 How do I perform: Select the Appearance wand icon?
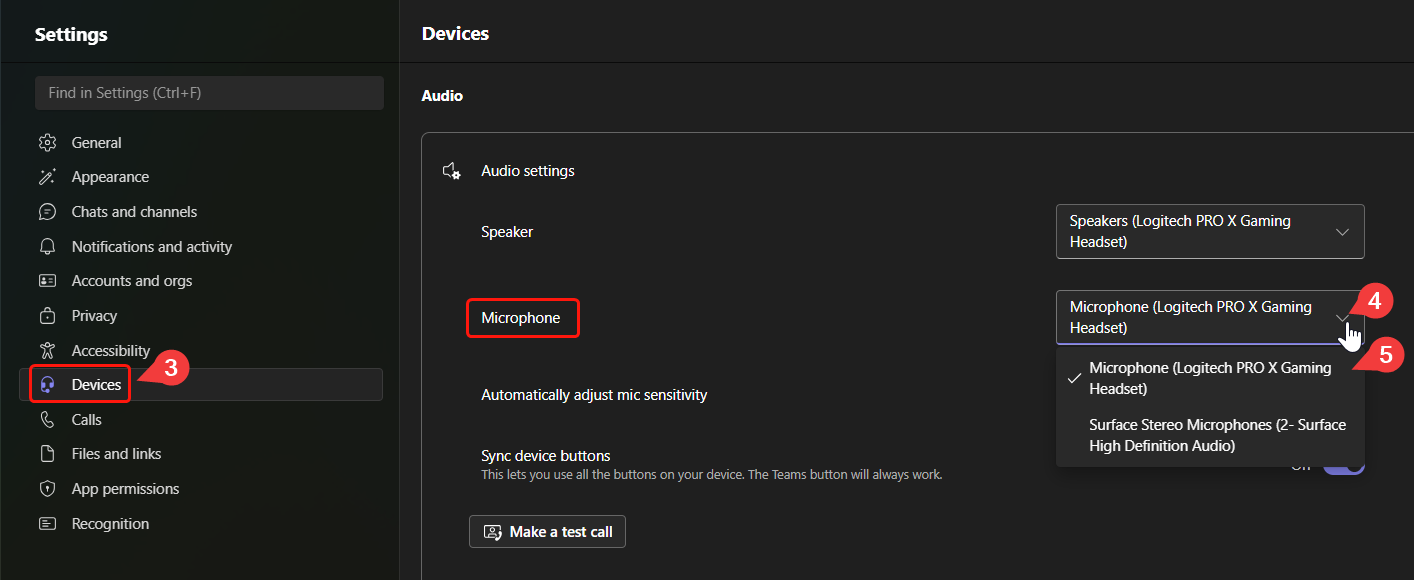47,177
